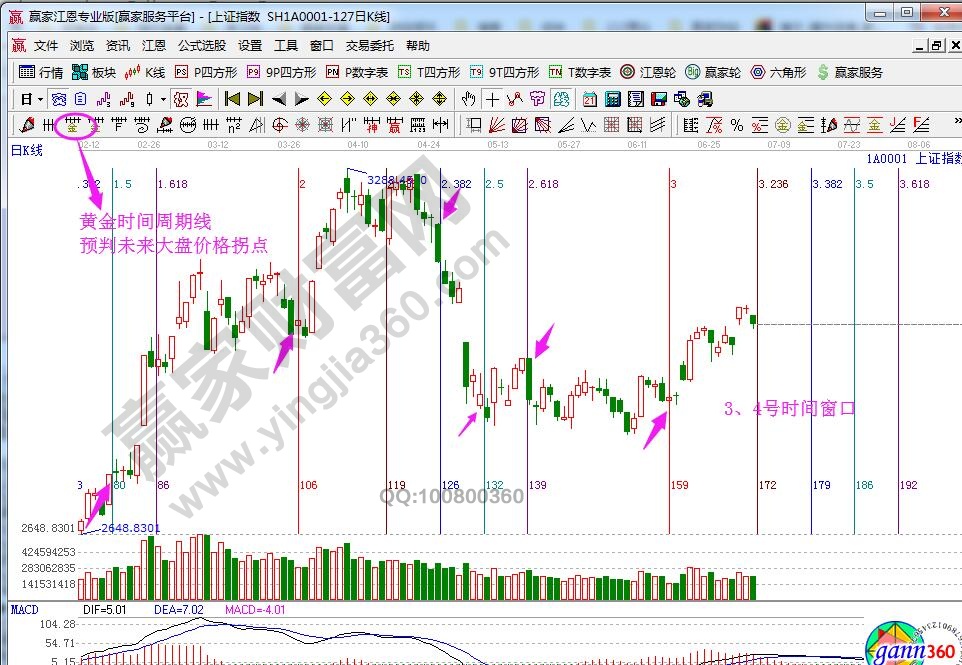Screen dimensions: 962x665
Task: Activate the hand pan tool
Action: (469, 99)
